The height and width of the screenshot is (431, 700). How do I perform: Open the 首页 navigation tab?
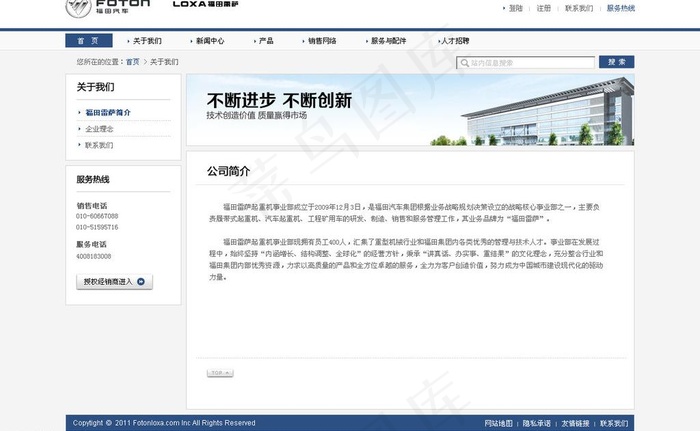tap(88, 41)
